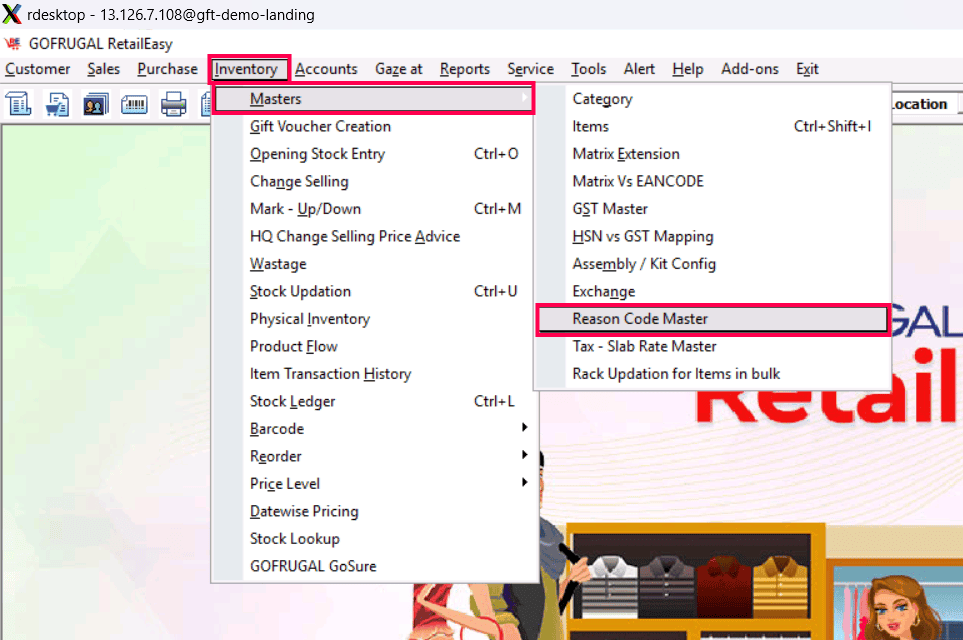This screenshot has width=963, height=640.
Task: Expand the Masters submenu
Action: click(x=374, y=99)
